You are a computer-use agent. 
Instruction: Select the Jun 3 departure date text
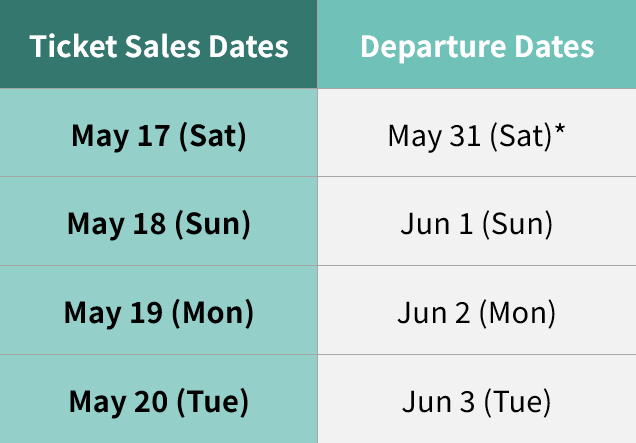point(437,402)
